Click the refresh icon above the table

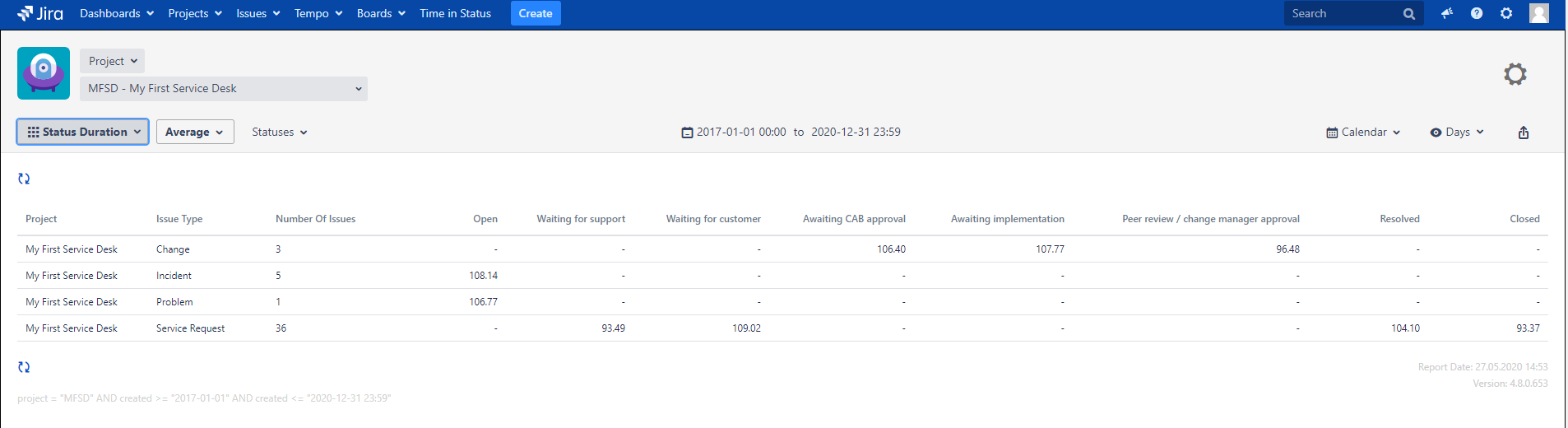(x=24, y=179)
